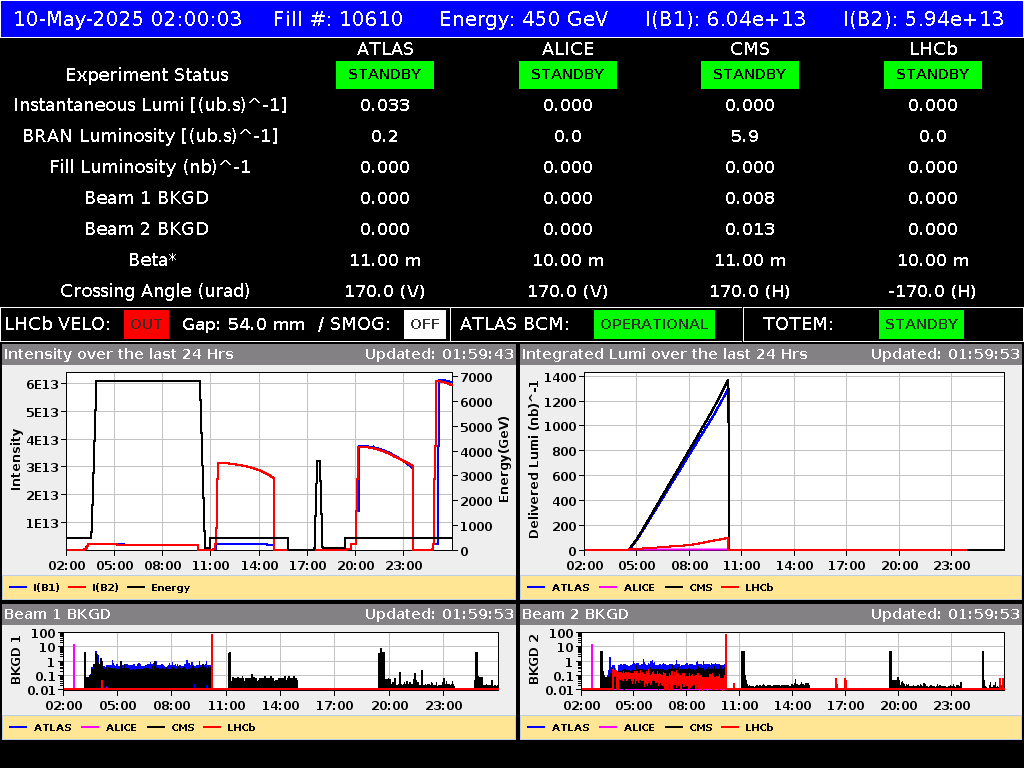
Task: Select the Energy: 450 GeV header text
Action: click(x=524, y=19)
